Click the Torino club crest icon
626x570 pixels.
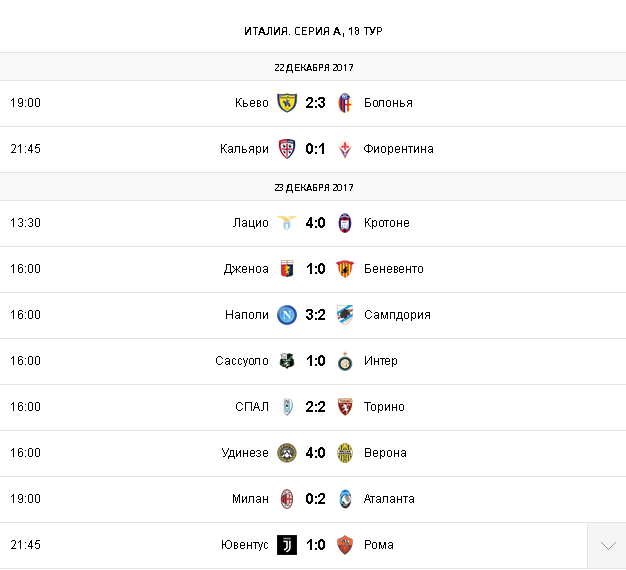click(345, 407)
